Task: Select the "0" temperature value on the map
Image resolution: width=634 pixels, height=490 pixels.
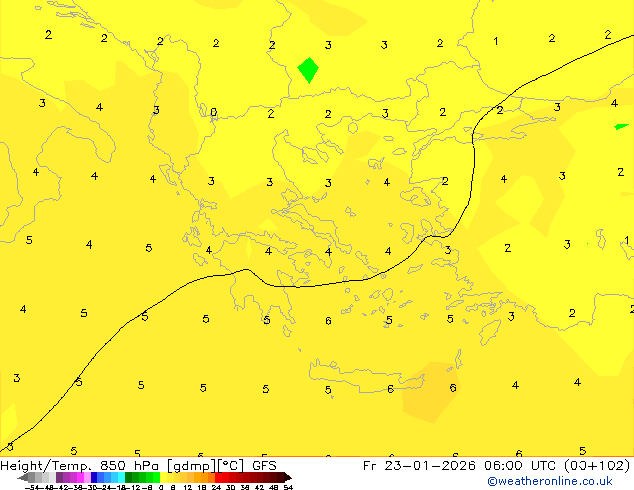Action: (213, 112)
